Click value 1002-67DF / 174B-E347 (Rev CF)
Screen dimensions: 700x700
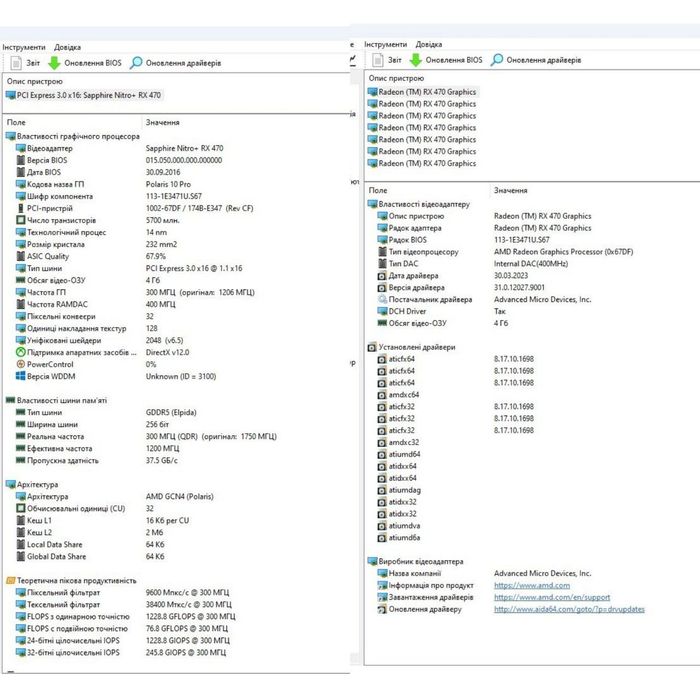click(199, 208)
